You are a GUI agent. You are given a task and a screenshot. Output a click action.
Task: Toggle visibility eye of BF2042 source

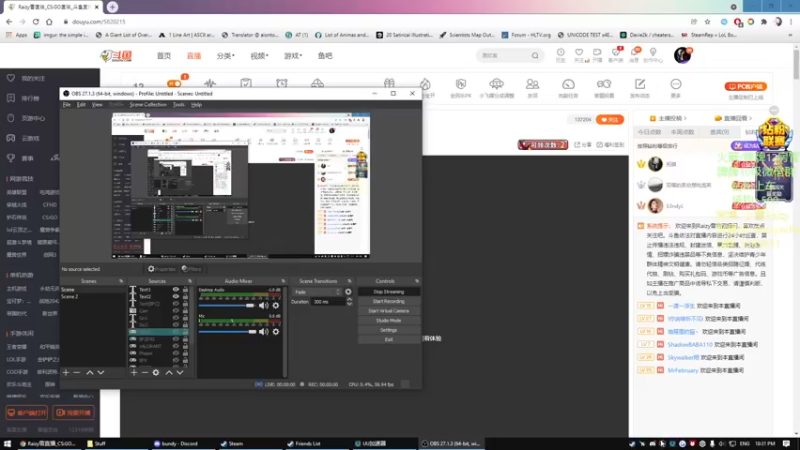coord(176,339)
